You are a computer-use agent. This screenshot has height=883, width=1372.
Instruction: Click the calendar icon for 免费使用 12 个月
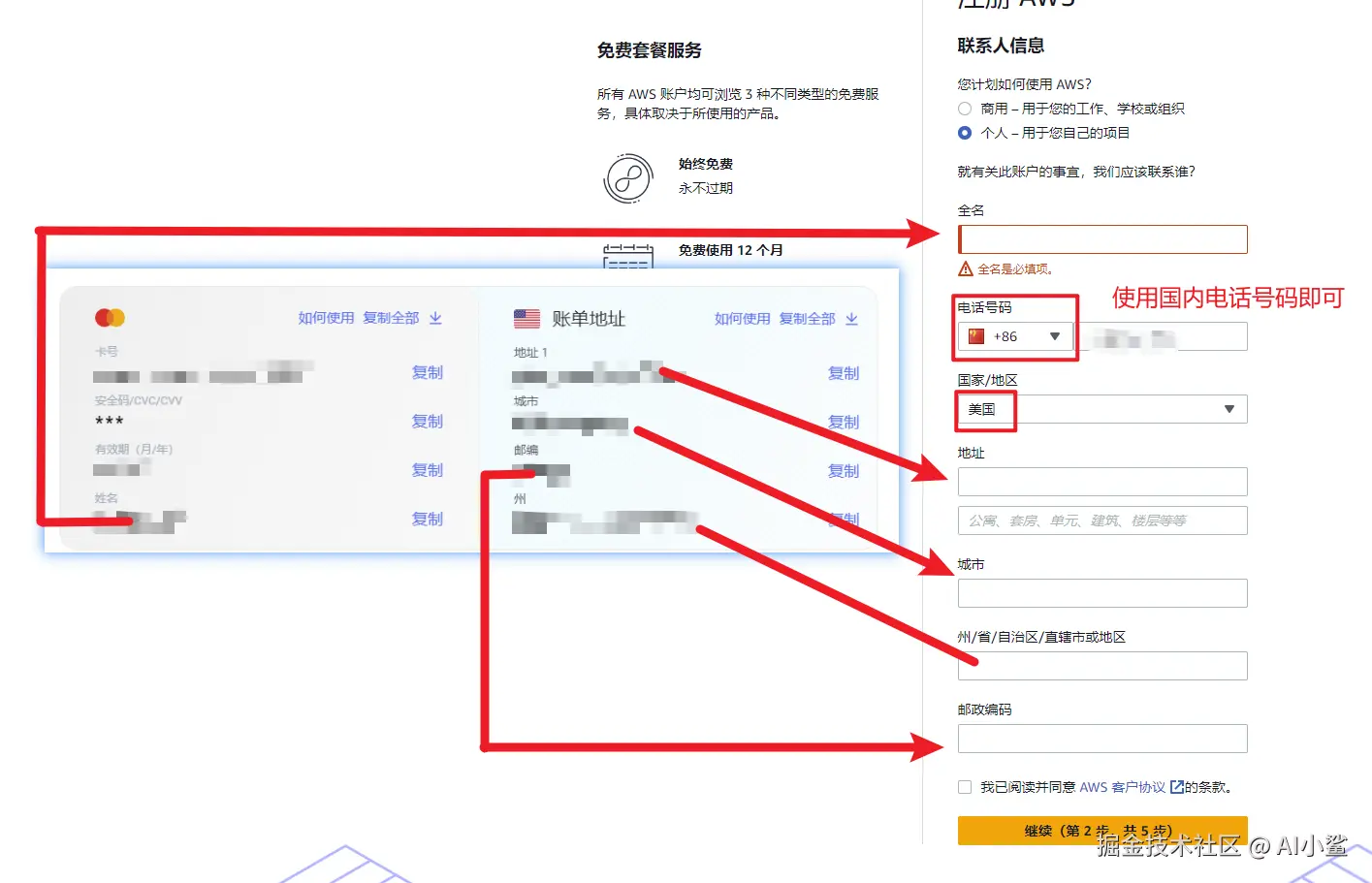click(628, 257)
